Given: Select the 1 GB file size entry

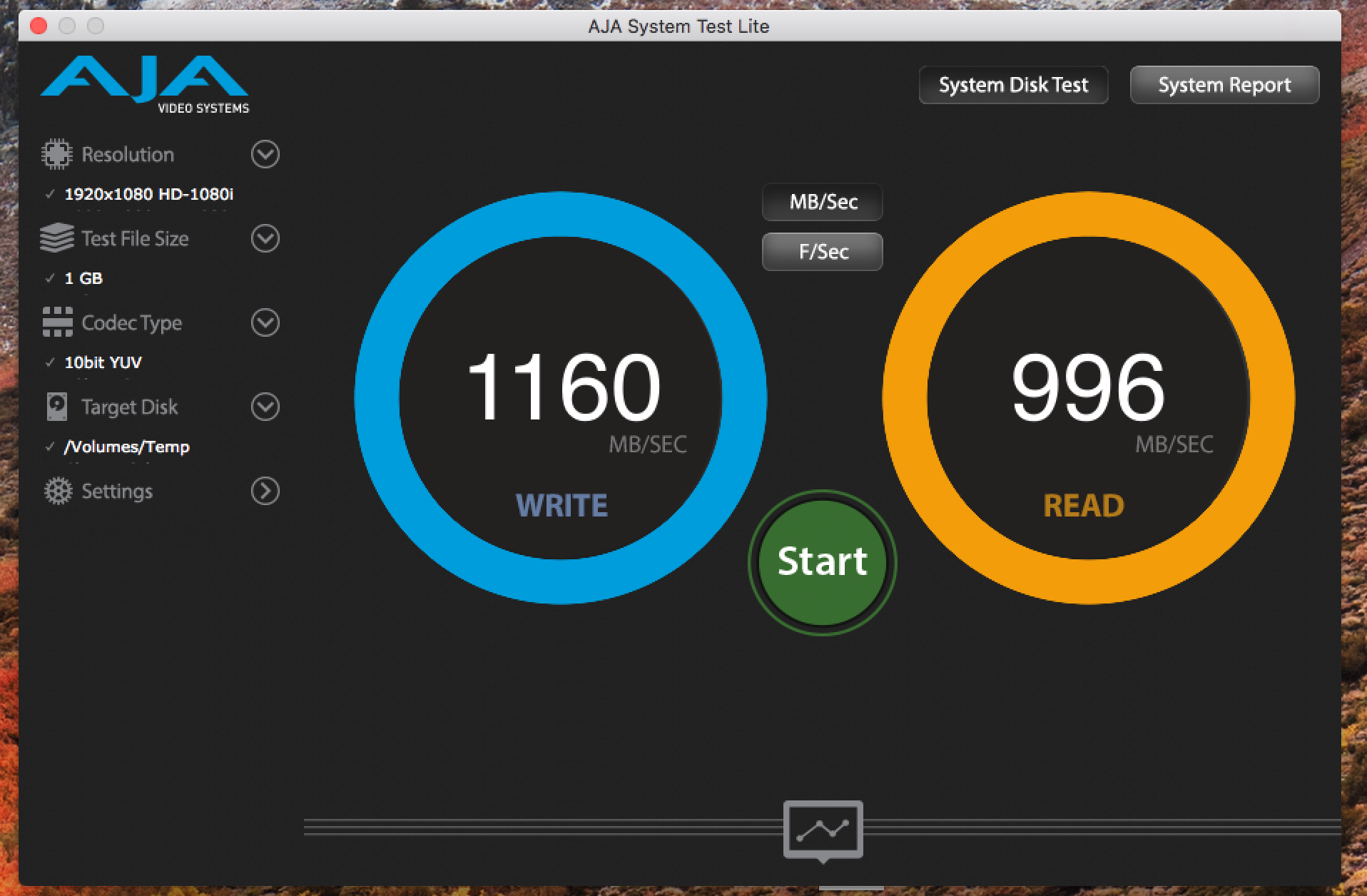Looking at the screenshot, I should pos(83,278).
